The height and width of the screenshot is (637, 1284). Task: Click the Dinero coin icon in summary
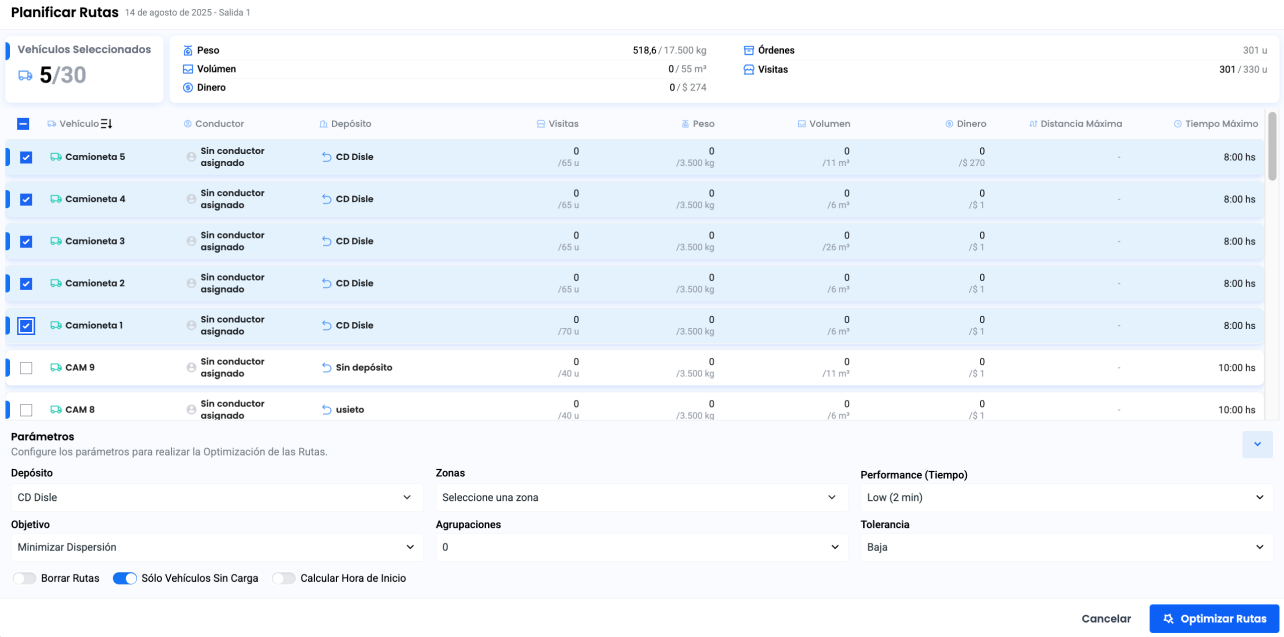point(188,88)
